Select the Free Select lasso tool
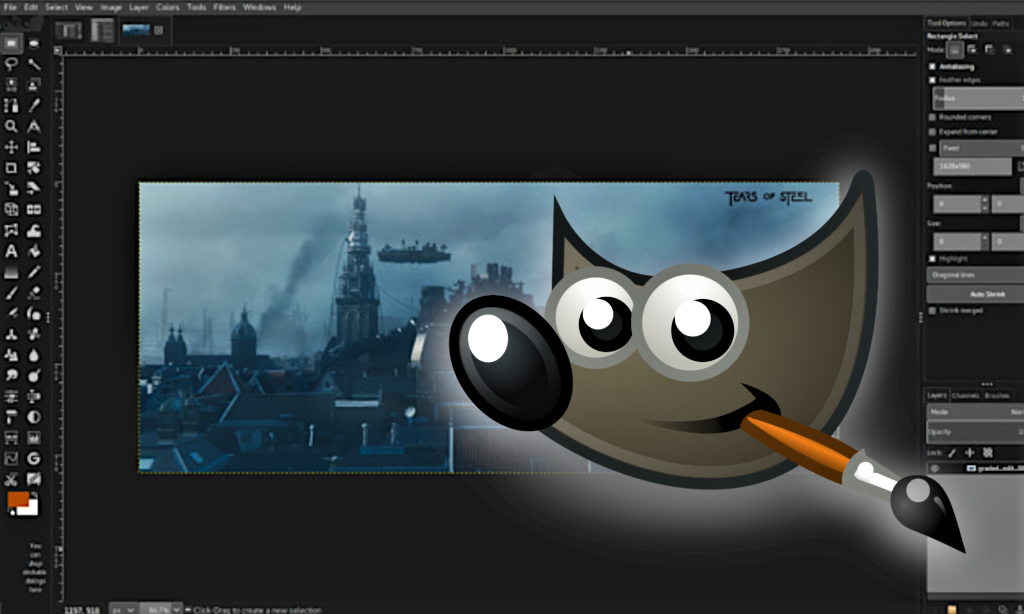The height and width of the screenshot is (614, 1024). pos(11,64)
